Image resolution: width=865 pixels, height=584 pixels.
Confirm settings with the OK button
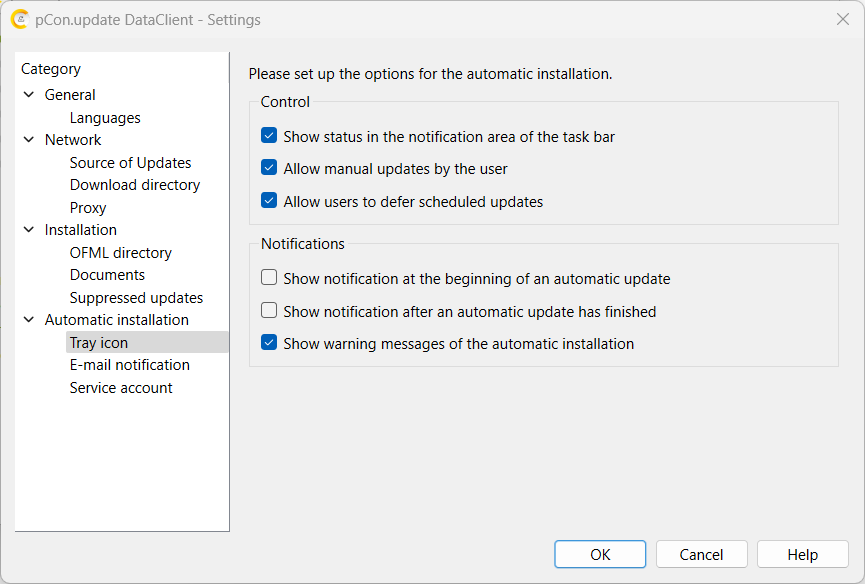coord(600,554)
